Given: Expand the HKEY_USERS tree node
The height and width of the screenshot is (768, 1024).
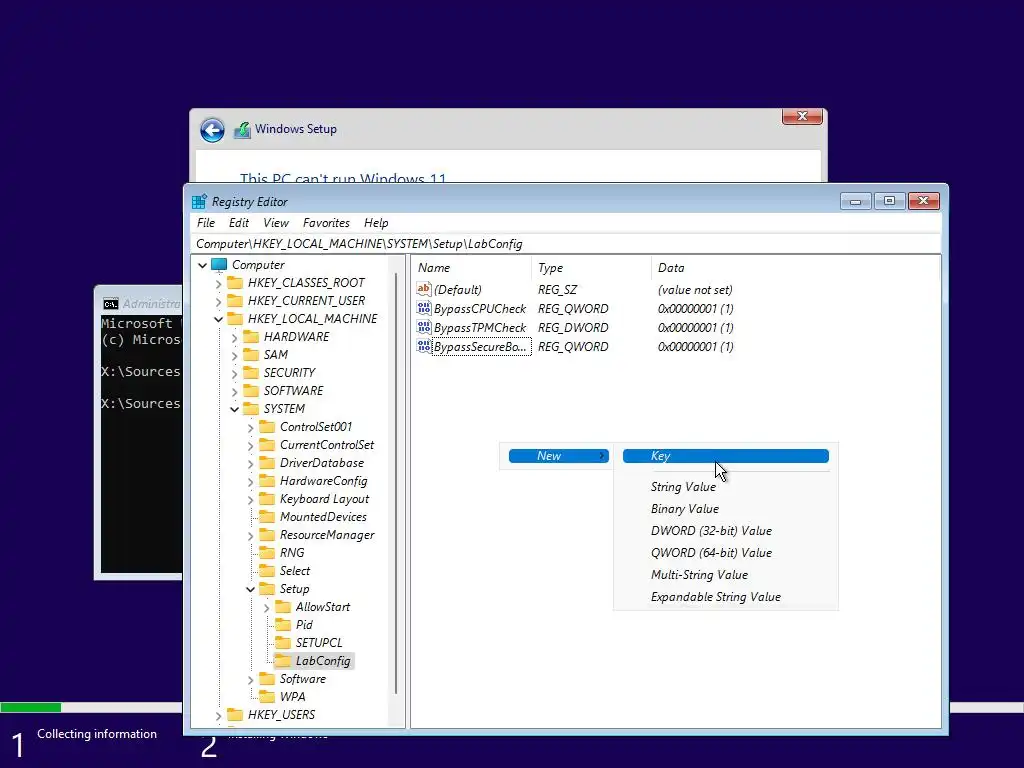Looking at the screenshot, I should pyautogui.click(x=219, y=716).
